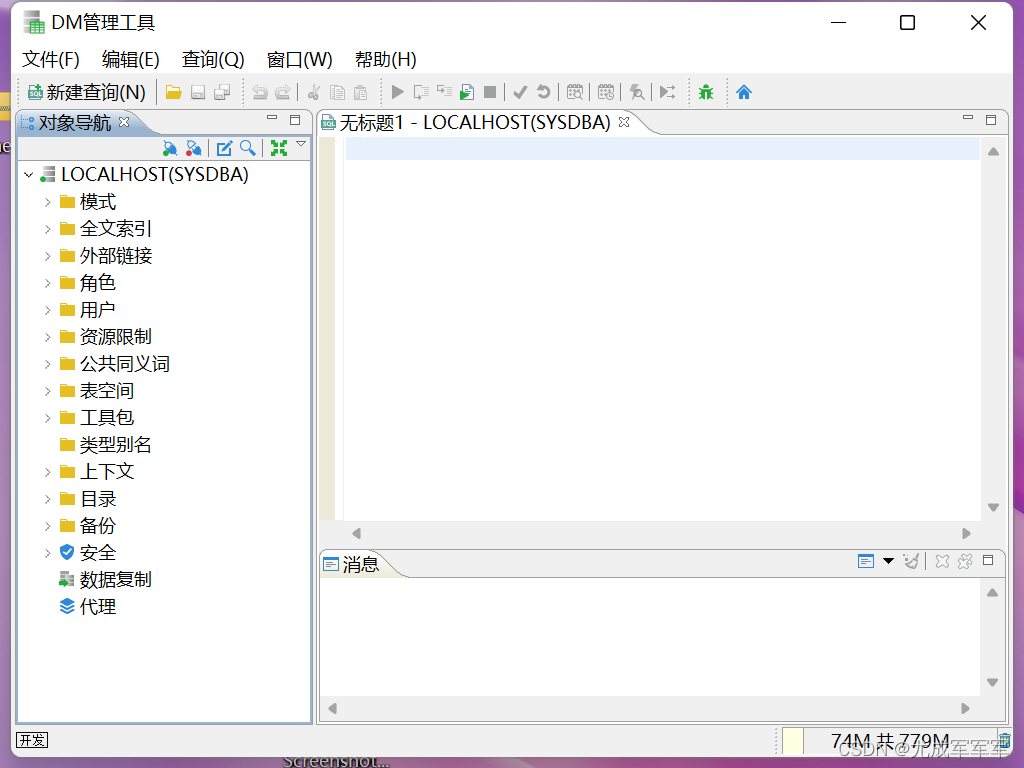Image resolution: width=1024 pixels, height=768 pixels.
Task: Expand the 资源限制 folder
Action: [47, 337]
